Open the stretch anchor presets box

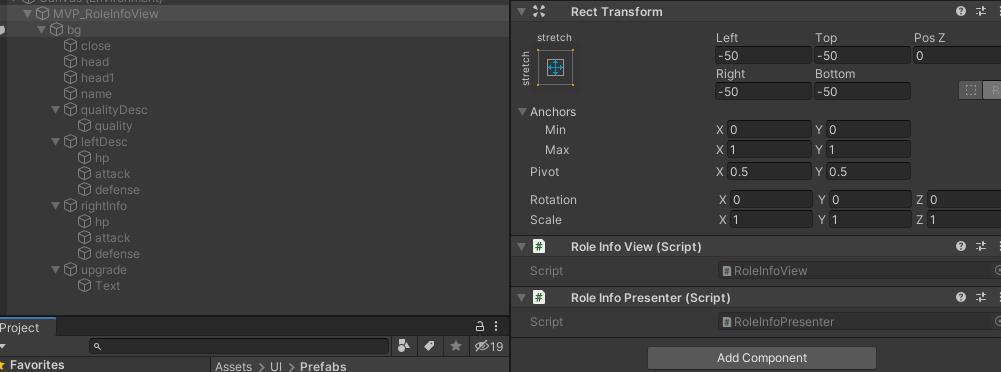[x=555, y=67]
